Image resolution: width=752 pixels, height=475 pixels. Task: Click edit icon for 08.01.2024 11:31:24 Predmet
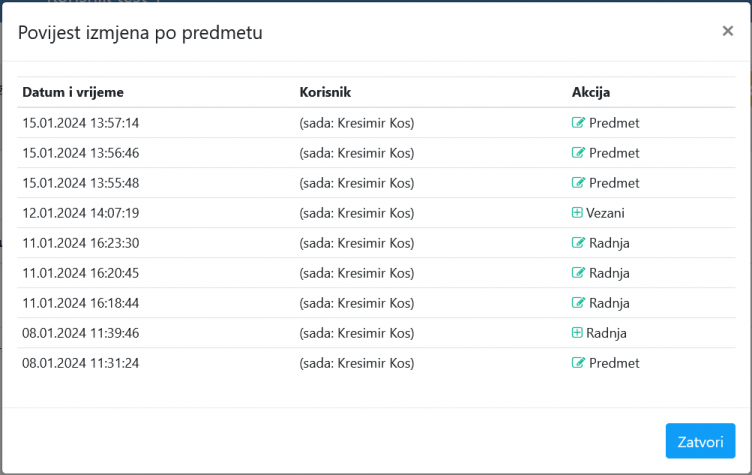tap(578, 363)
